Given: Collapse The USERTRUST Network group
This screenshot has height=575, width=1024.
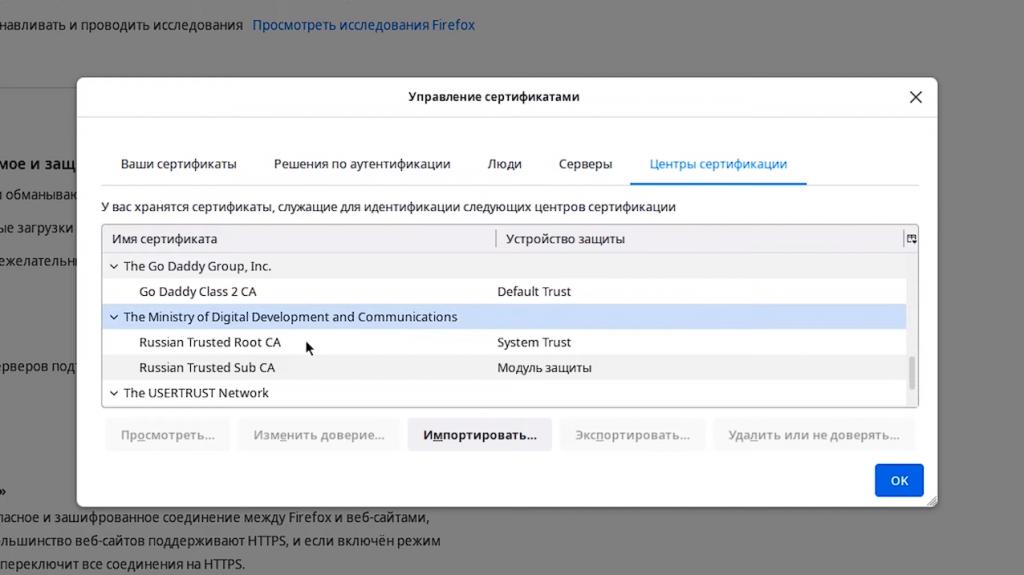Looking at the screenshot, I should click(x=114, y=393).
